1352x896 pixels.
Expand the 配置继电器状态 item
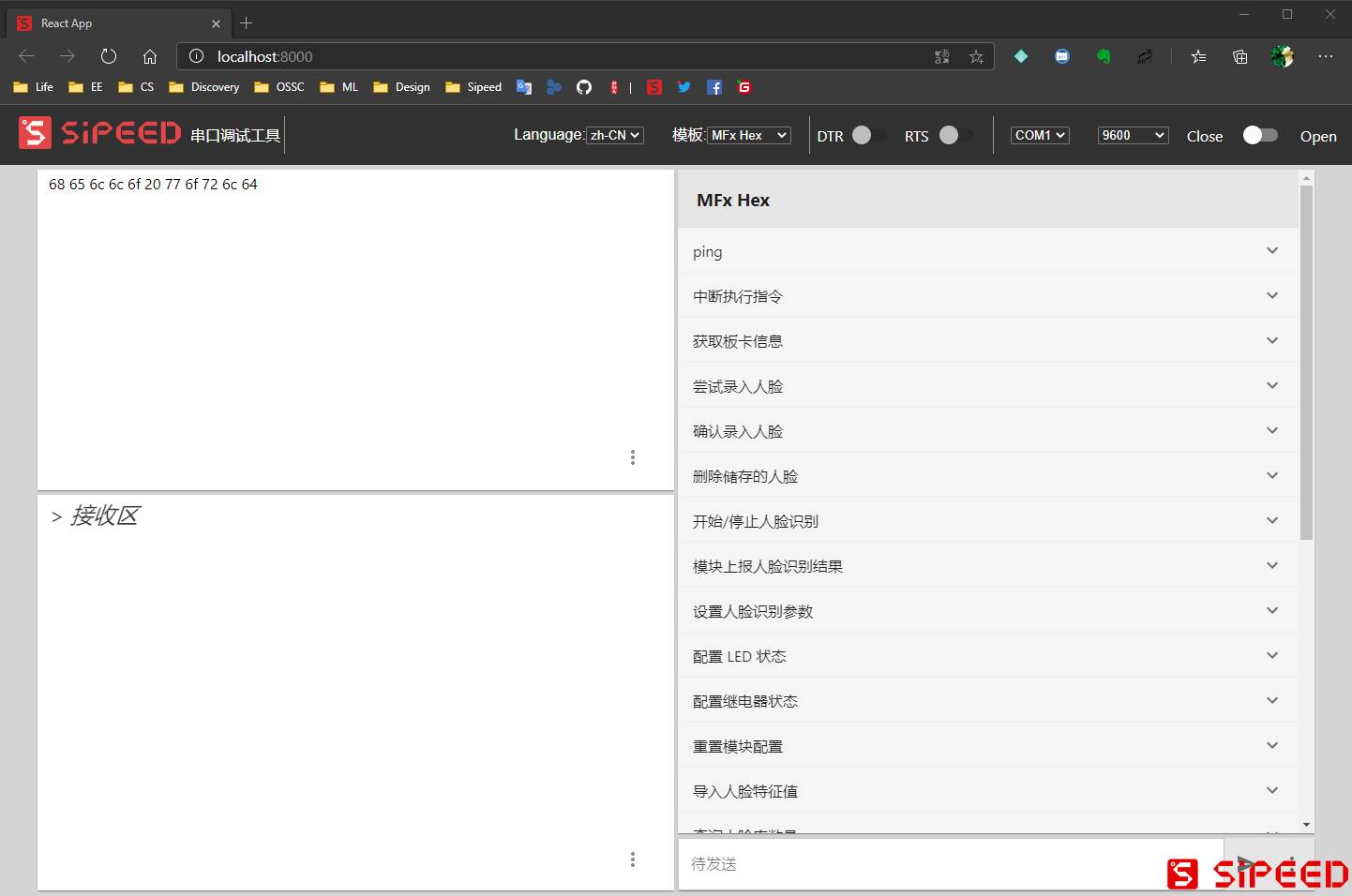click(988, 701)
